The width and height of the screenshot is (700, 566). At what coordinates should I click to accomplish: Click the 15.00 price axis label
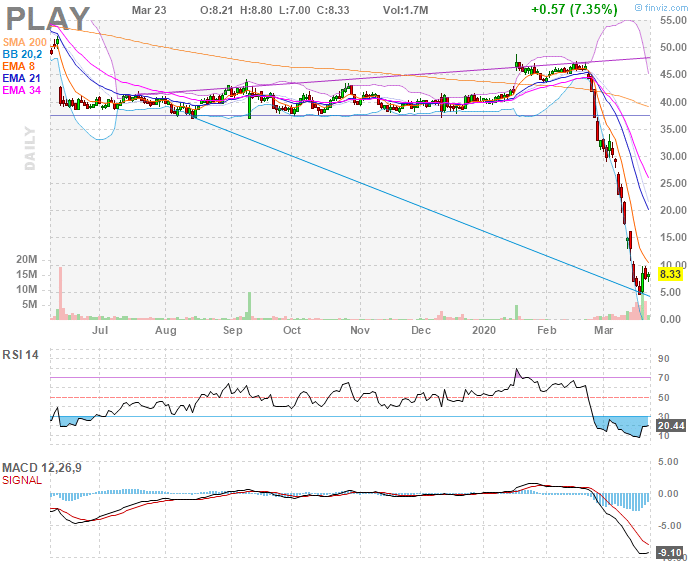pos(673,237)
